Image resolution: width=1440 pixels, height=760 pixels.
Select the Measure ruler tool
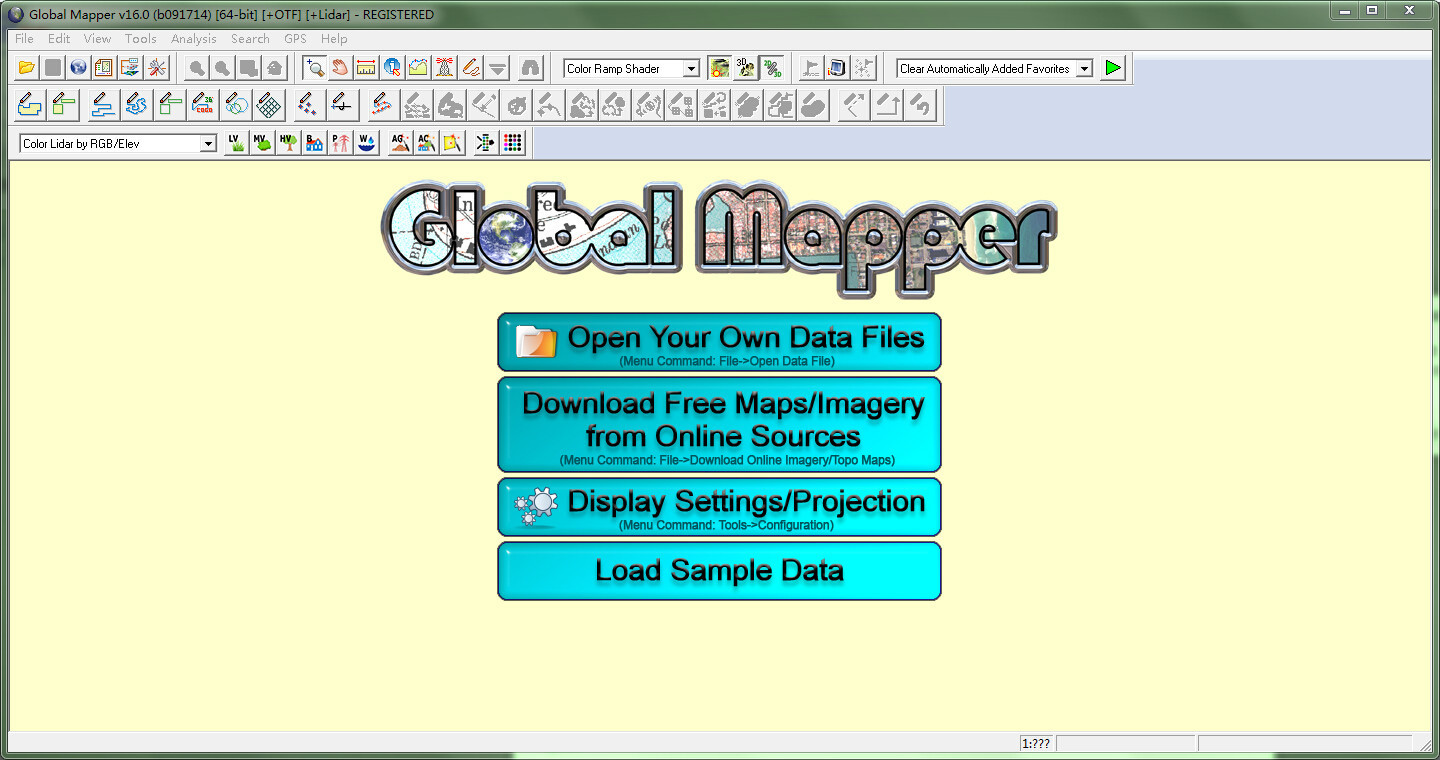(366, 68)
